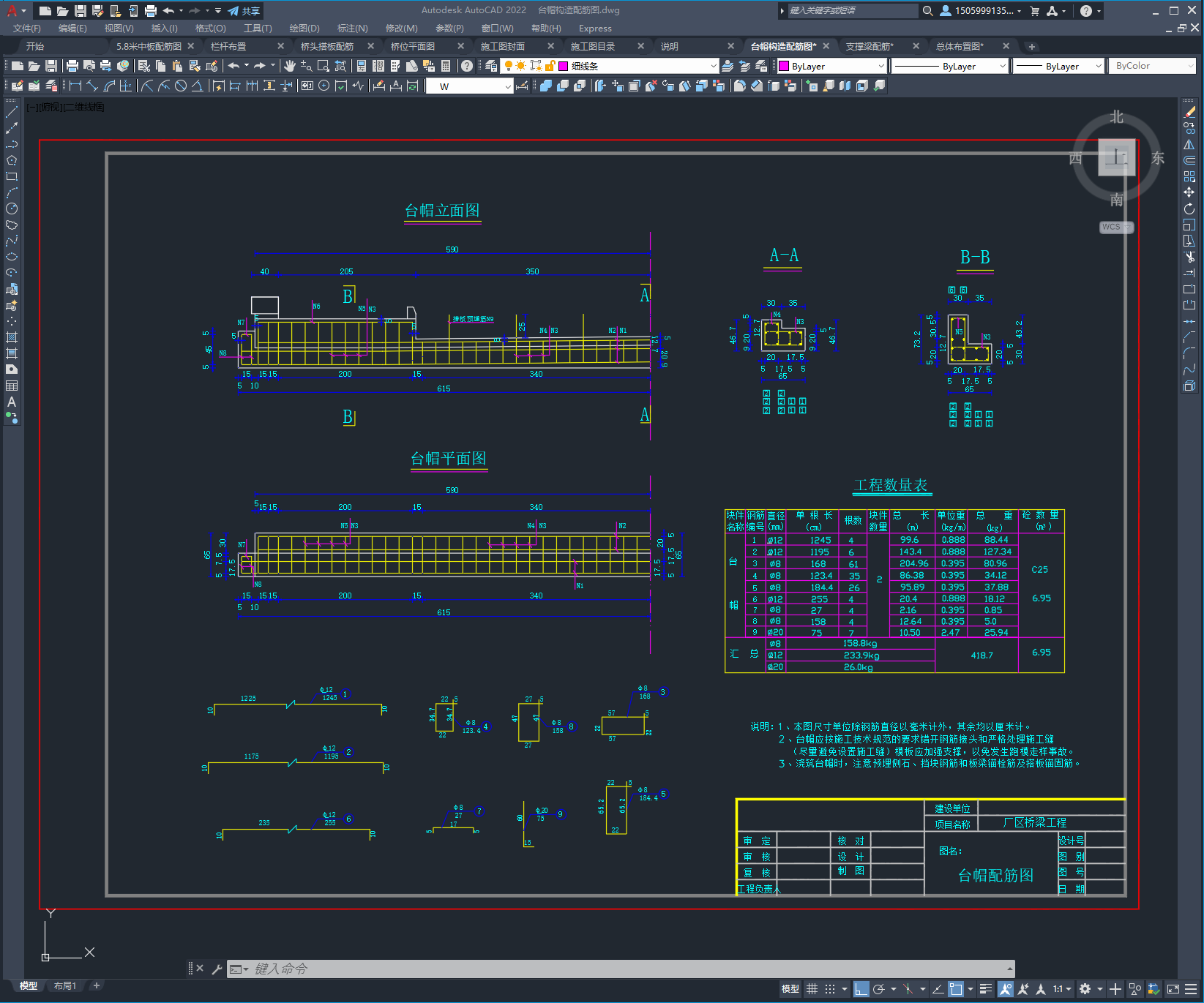Open Layer Properties Manager icon

(x=490, y=66)
